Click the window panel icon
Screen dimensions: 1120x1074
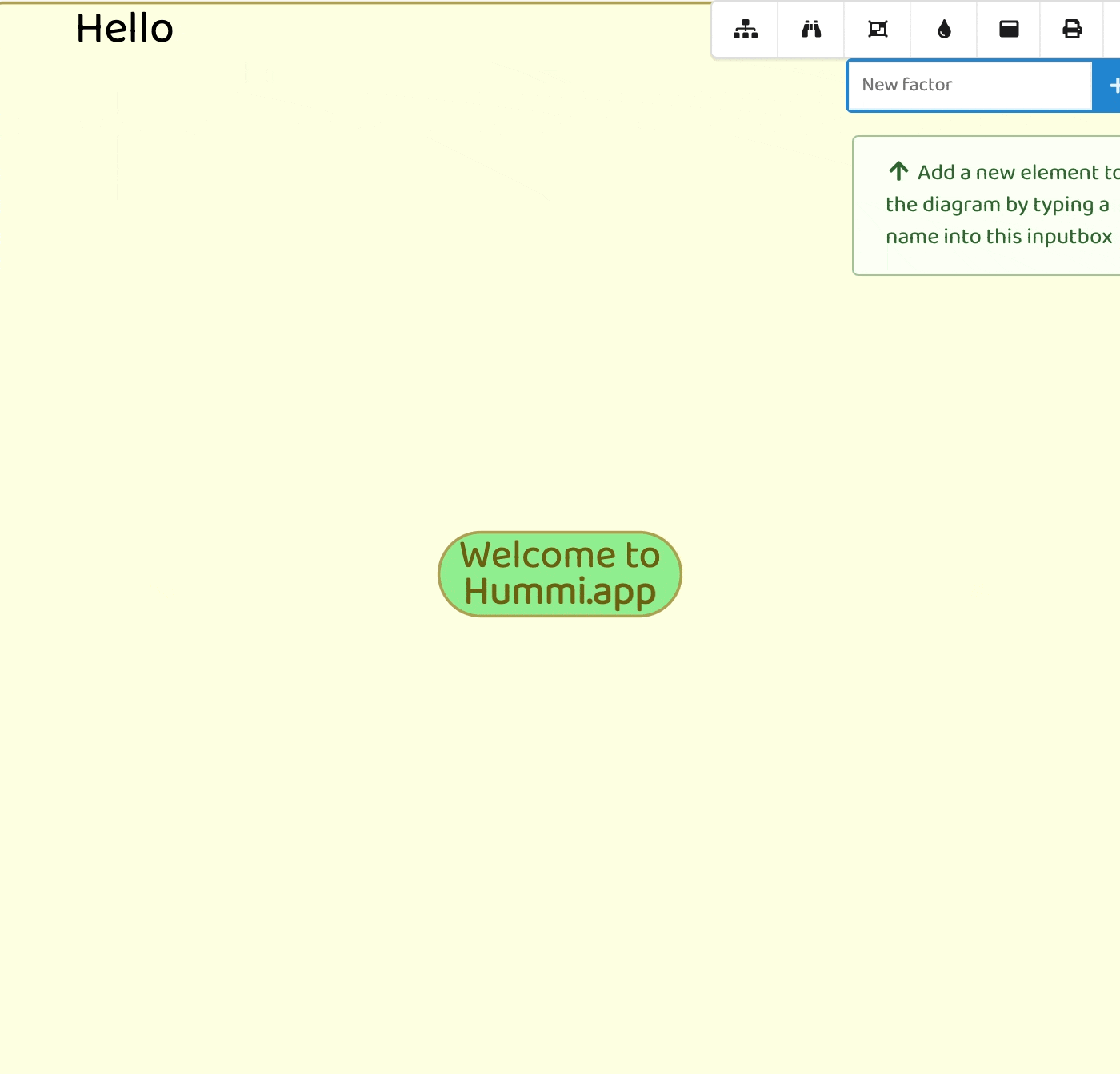(1009, 30)
